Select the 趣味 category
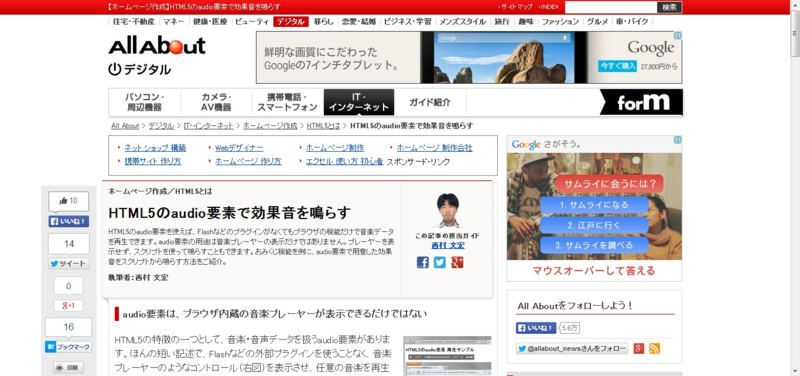This screenshot has height=376, width=800. click(x=526, y=21)
